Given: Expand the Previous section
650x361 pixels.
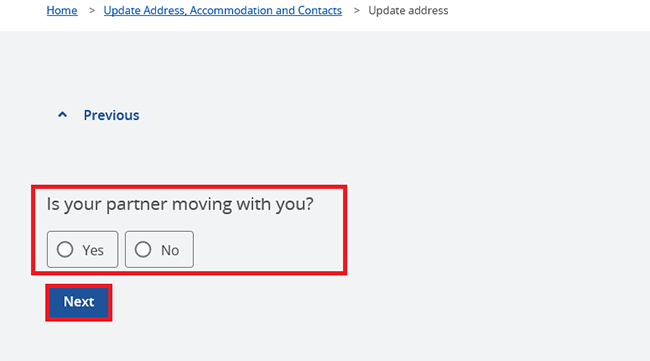Looking at the screenshot, I should pos(98,115).
